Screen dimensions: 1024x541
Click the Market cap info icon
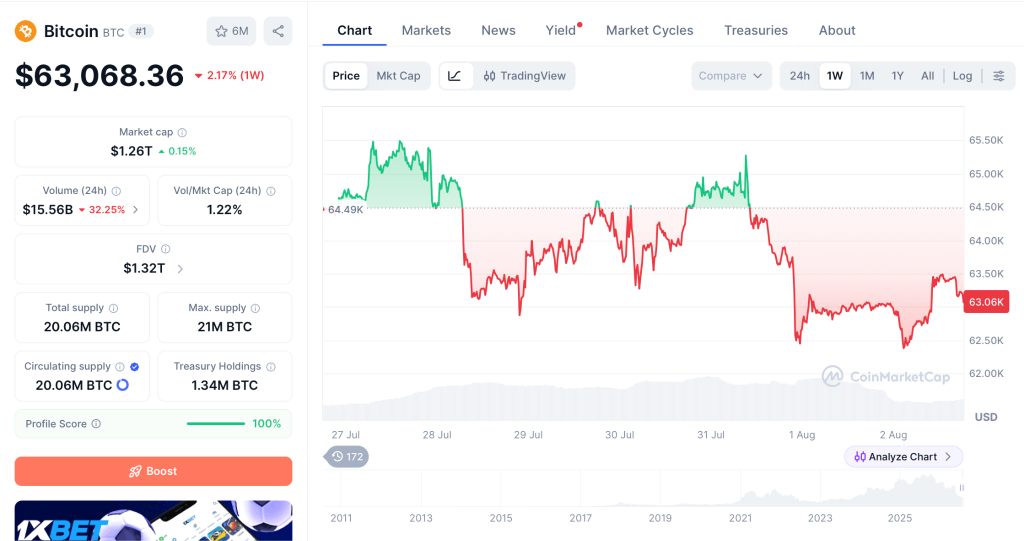[x=182, y=132]
